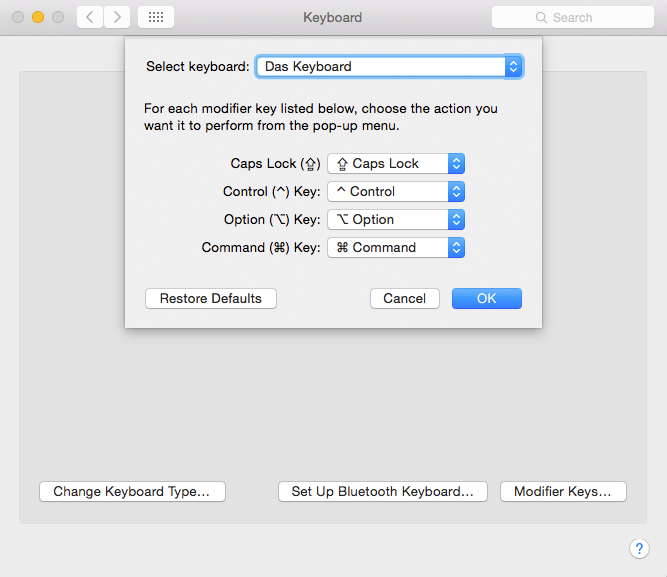
Task: Focus the Search field
Action: [573, 17]
